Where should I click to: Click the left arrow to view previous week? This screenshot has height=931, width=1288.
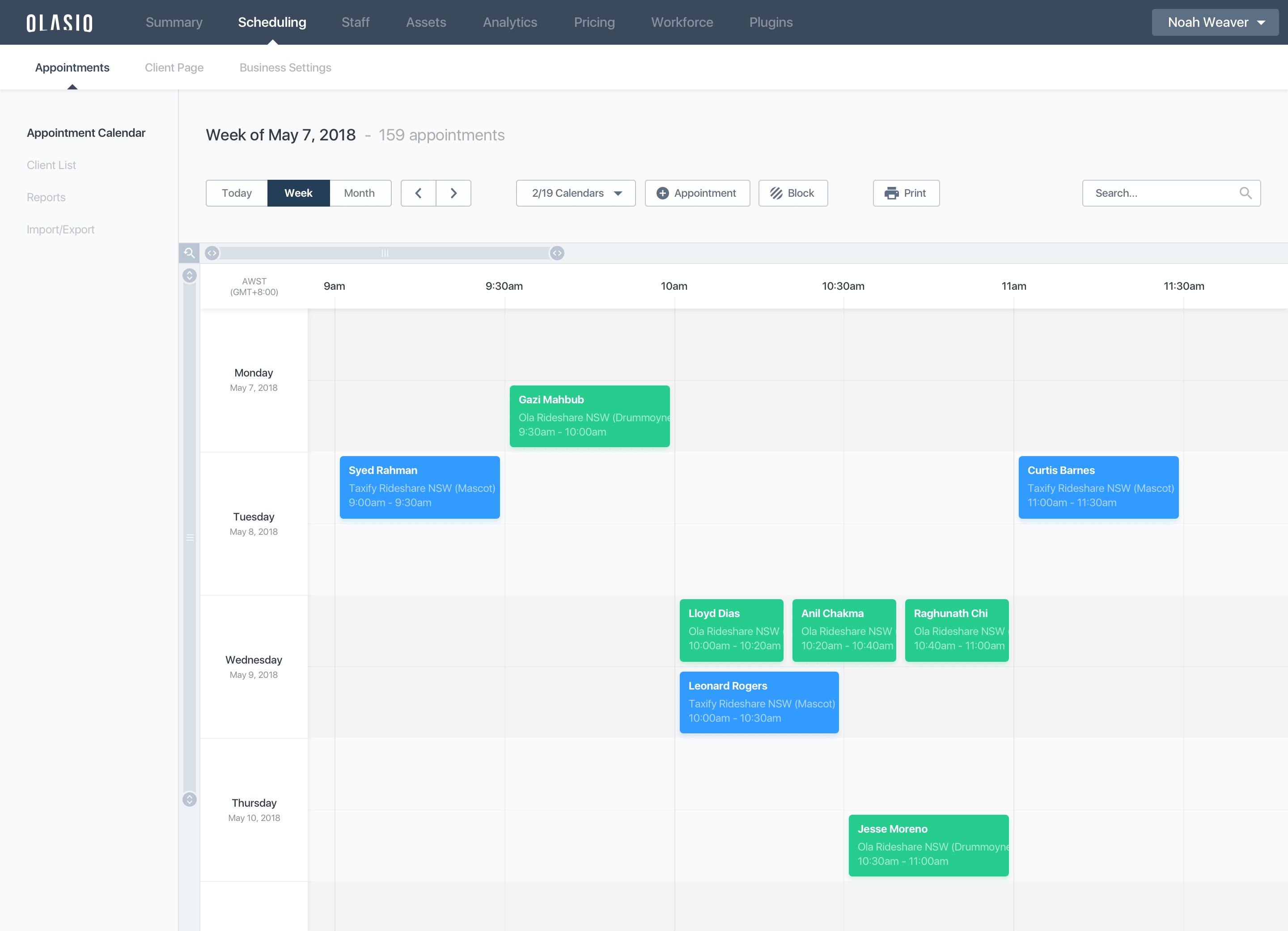(418, 193)
